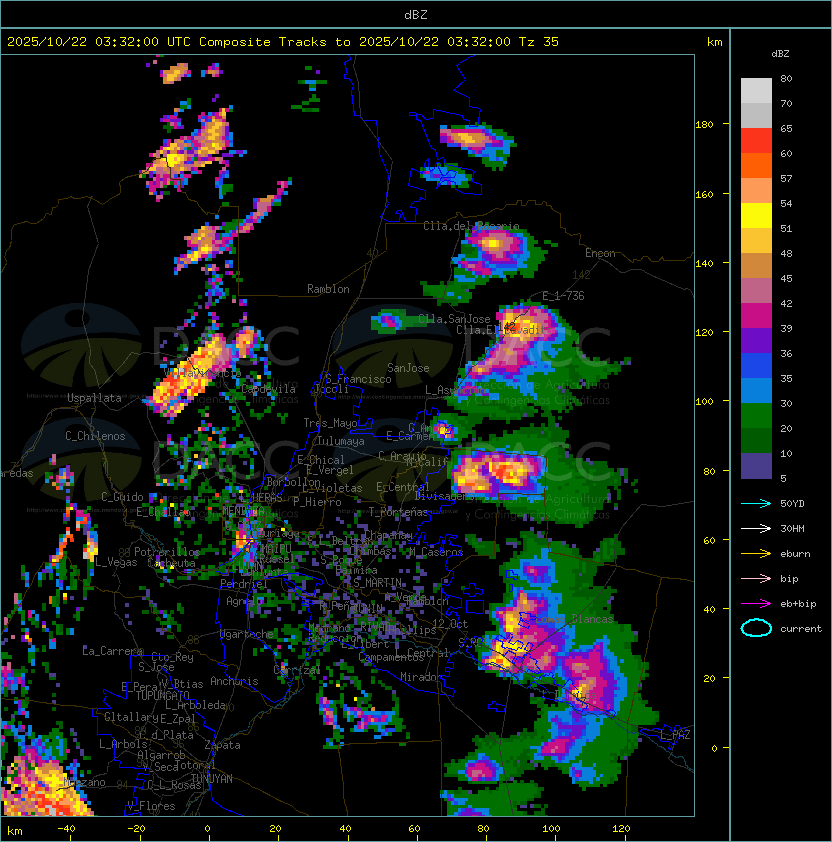Click the 'Potrerillos' map label

point(167,552)
